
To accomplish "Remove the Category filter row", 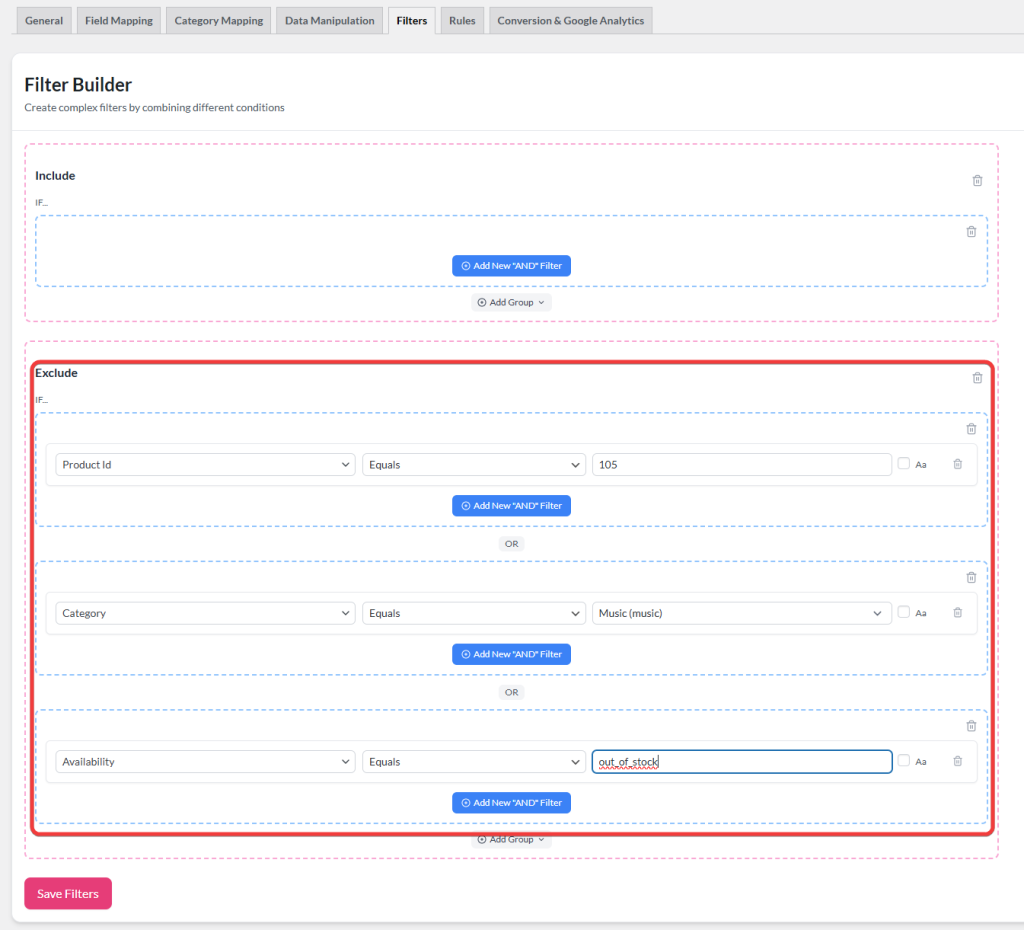I will tap(957, 613).
